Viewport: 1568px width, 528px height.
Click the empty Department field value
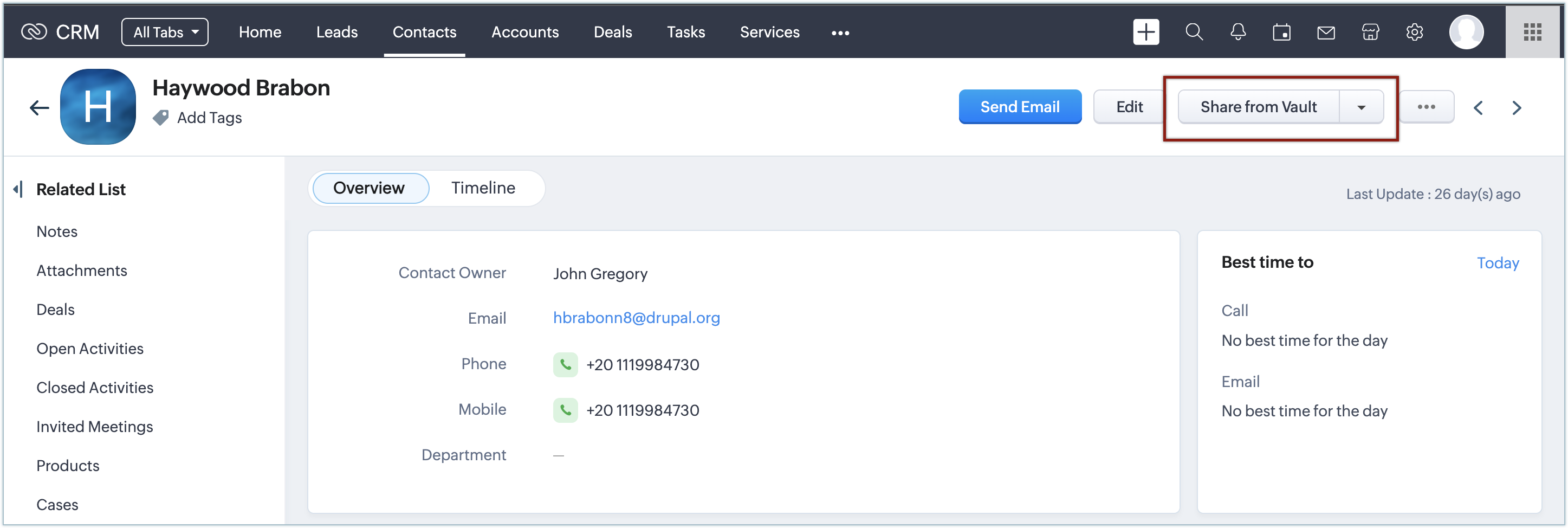click(x=558, y=455)
